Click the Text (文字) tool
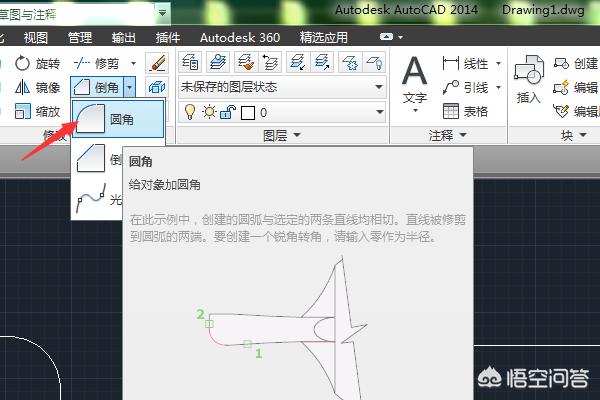Viewport: 600px width, 400px height. click(414, 84)
